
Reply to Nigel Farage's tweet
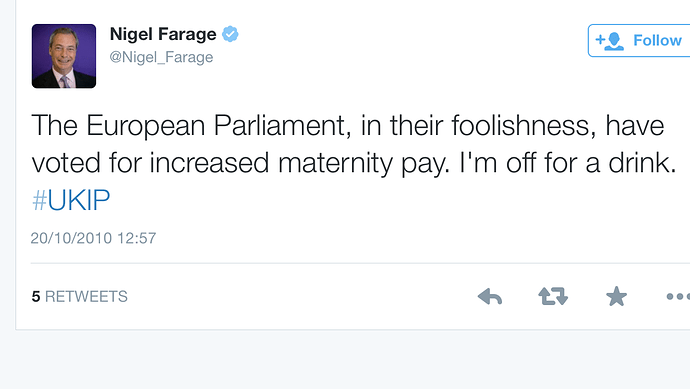click(490, 297)
